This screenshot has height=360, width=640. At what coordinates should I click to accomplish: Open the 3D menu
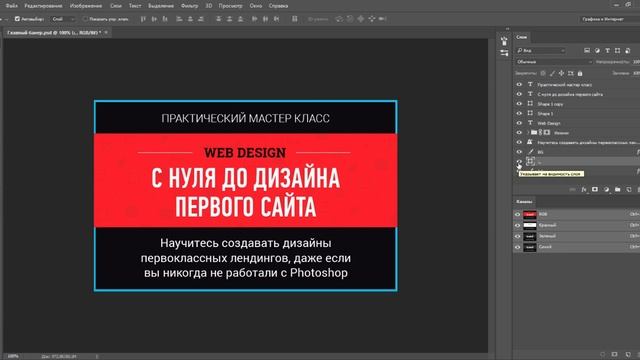pyautogui.click(x=209, y=6)
